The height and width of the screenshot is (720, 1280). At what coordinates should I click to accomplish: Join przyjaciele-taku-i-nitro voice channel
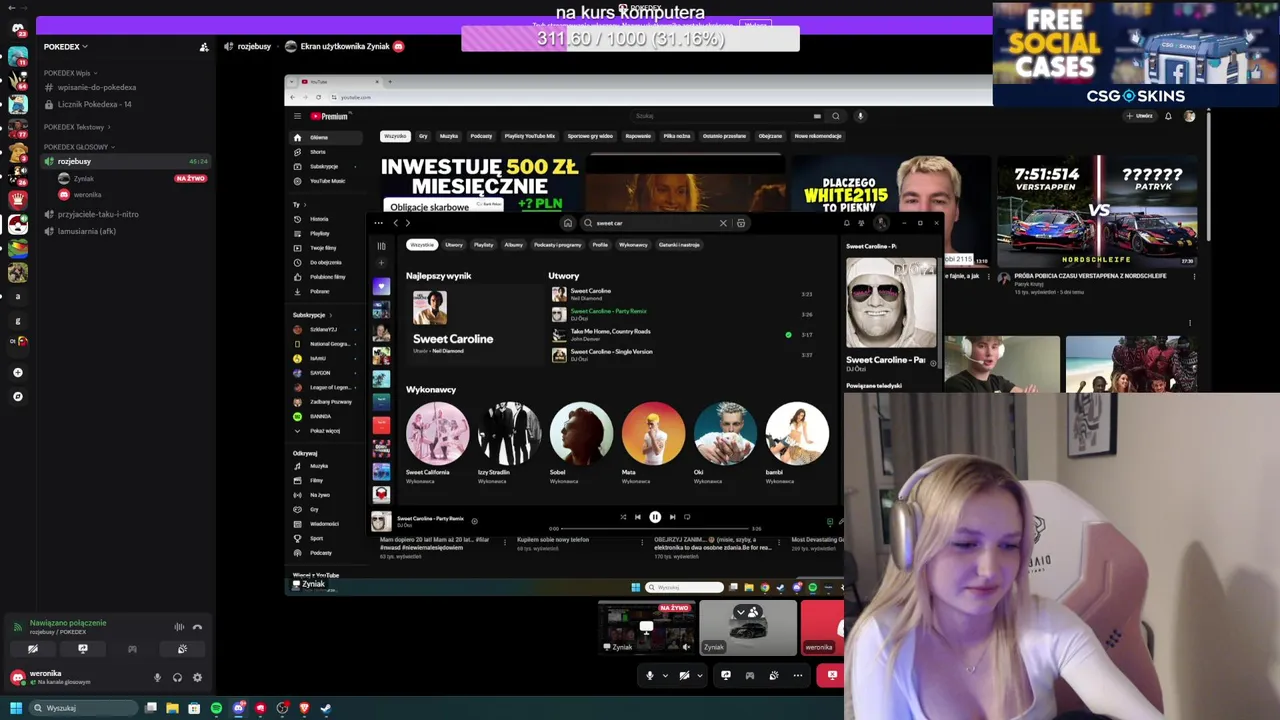point(98,214)
